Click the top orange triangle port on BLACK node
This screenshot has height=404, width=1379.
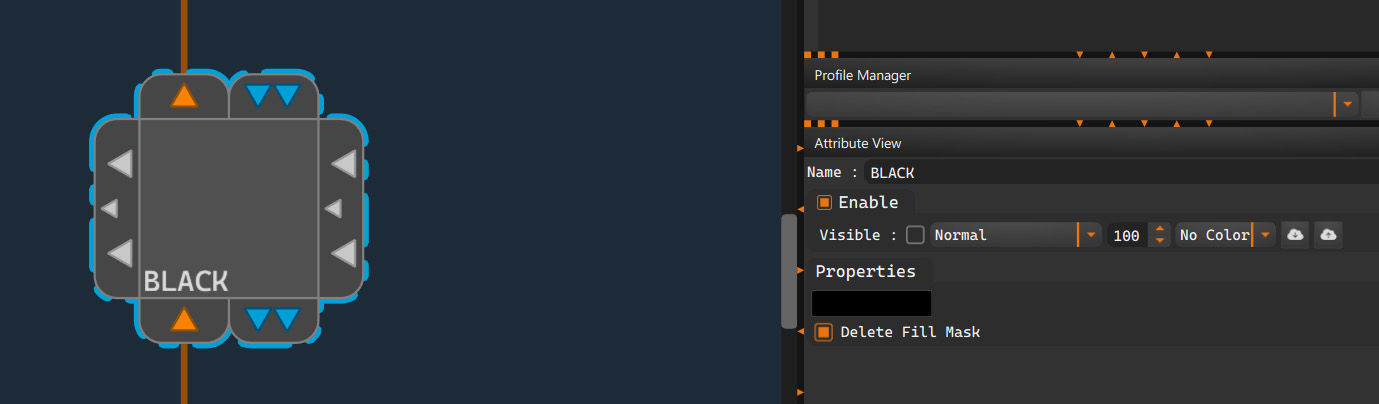tap(183, 96)
